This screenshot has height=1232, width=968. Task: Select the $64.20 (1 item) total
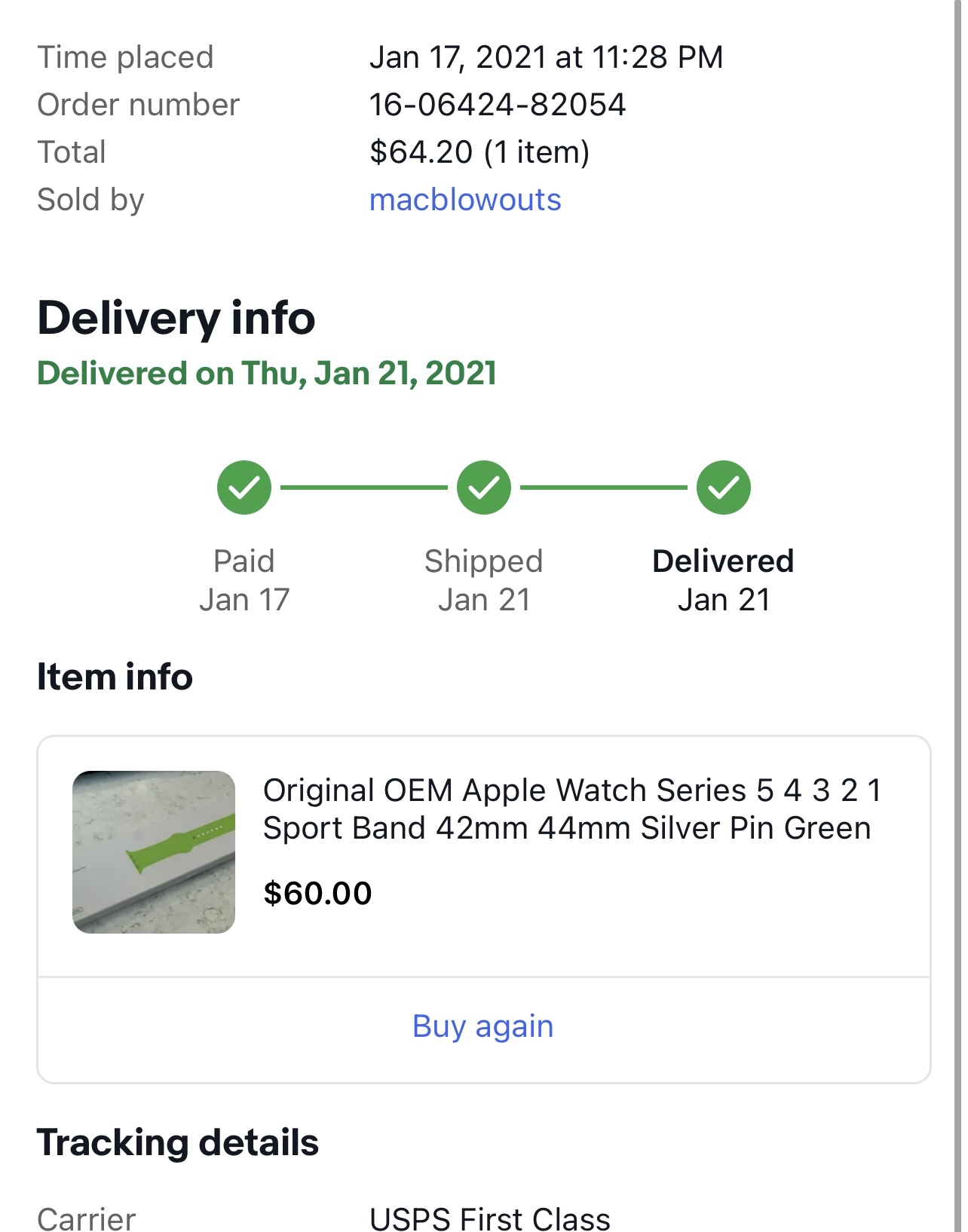point(479,152)
